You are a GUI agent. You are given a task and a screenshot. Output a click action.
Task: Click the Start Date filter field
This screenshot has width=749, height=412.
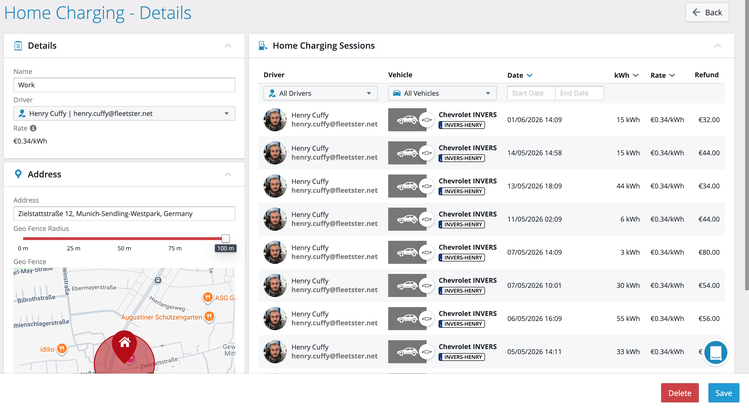tap(531, 93)
